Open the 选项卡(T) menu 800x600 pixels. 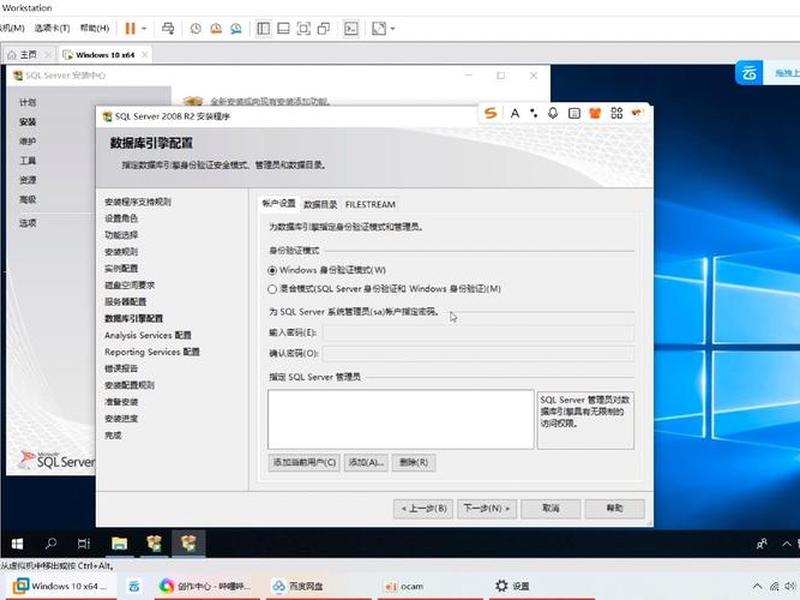click(52, 28)
